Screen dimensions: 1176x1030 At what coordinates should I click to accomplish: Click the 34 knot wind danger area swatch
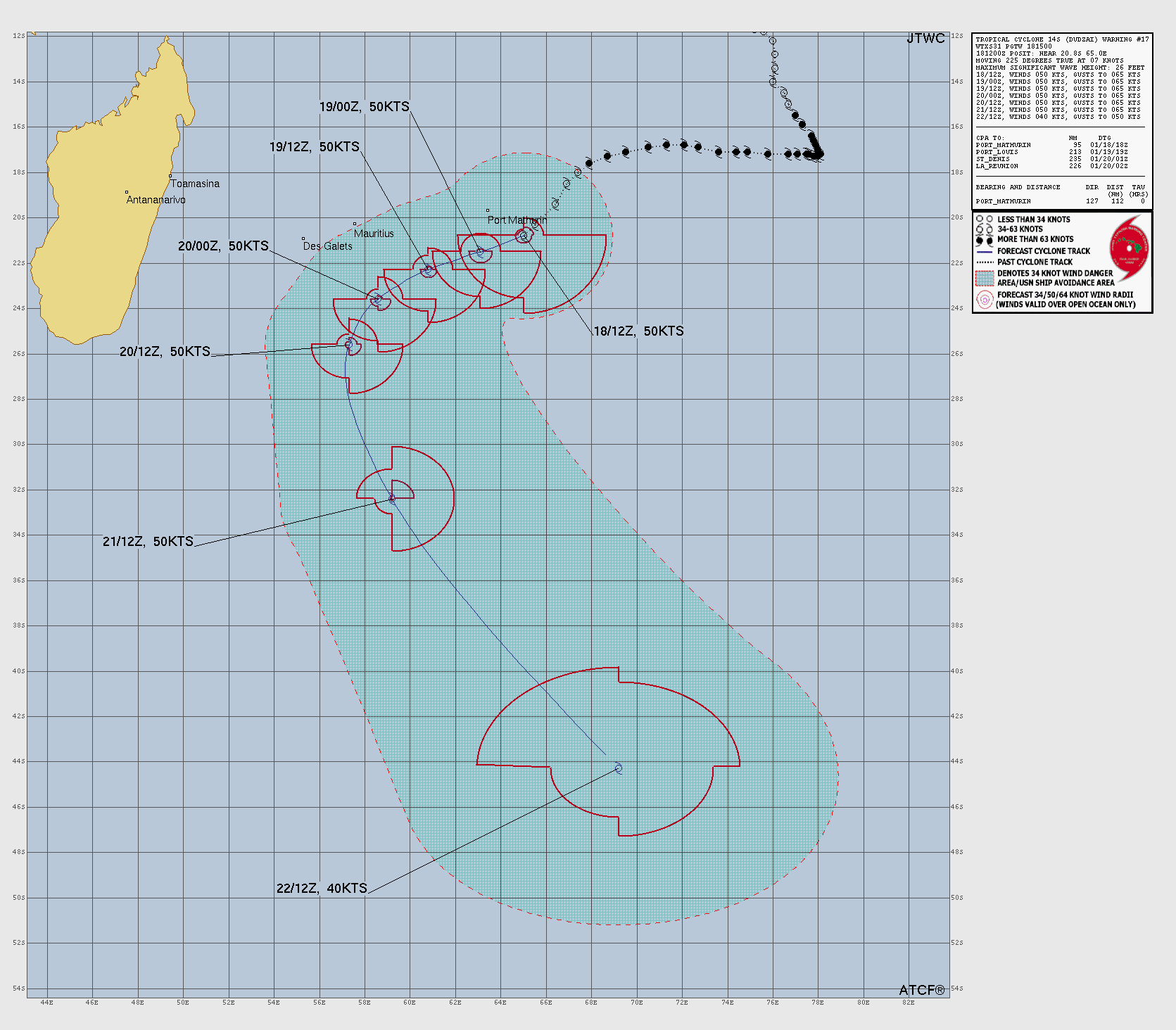tap(984, 278)
